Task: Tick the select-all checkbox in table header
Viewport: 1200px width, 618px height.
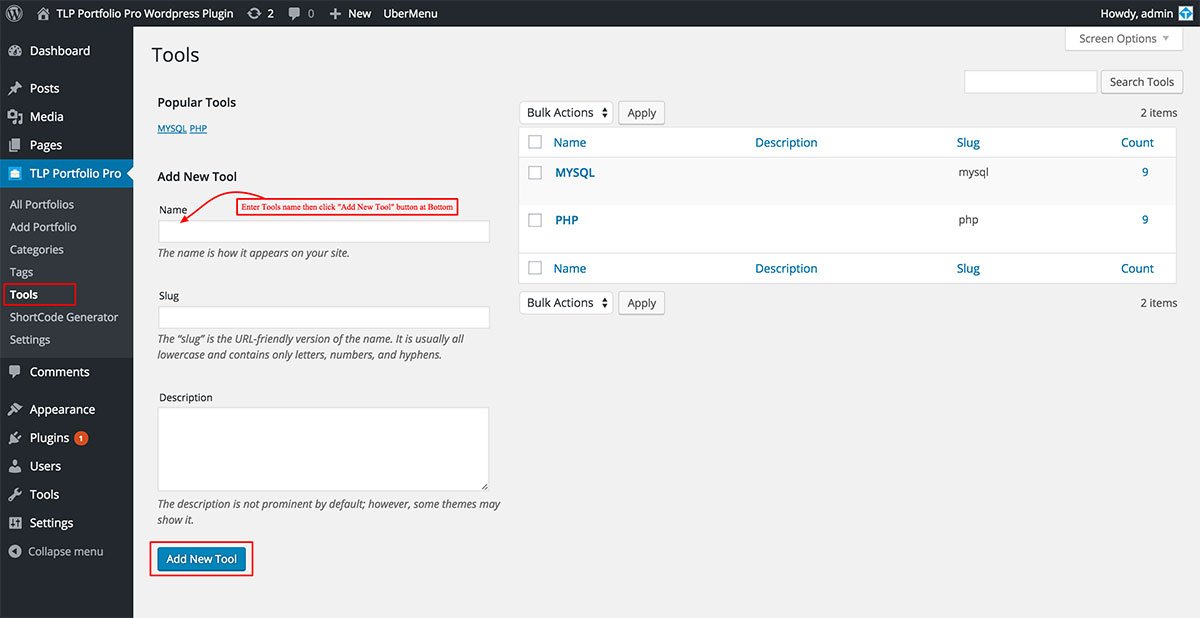Action: (535, 143)
